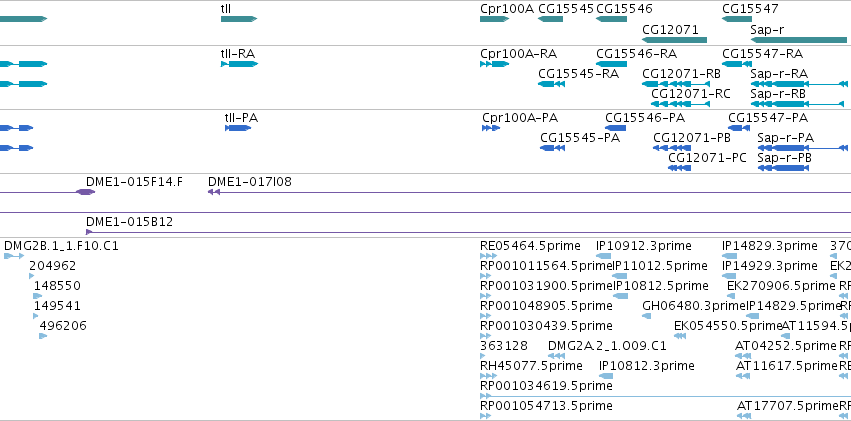Select the AT17707.5prime EST

tap(744, 416)
